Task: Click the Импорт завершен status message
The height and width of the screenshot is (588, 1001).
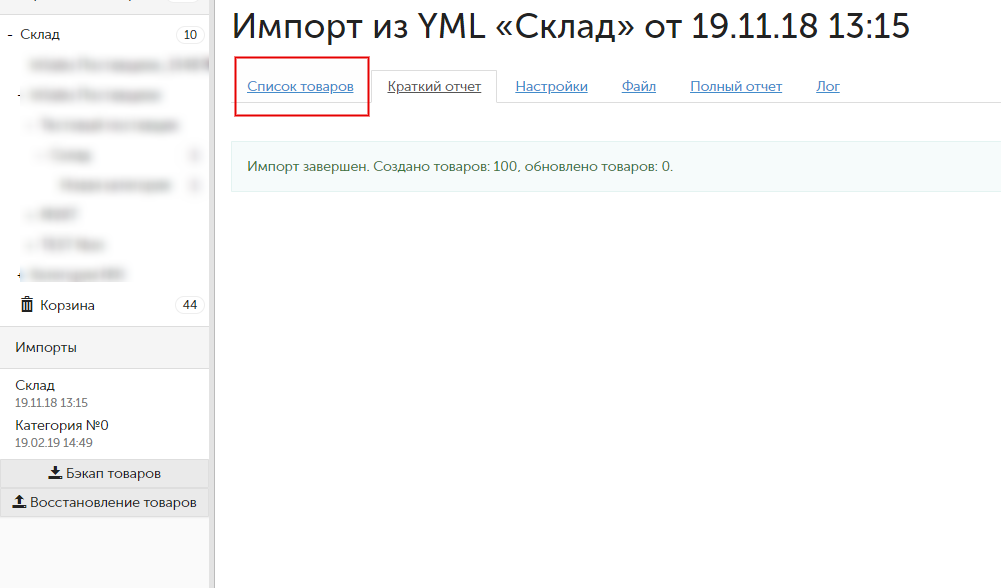Action: tap(460, 166)
